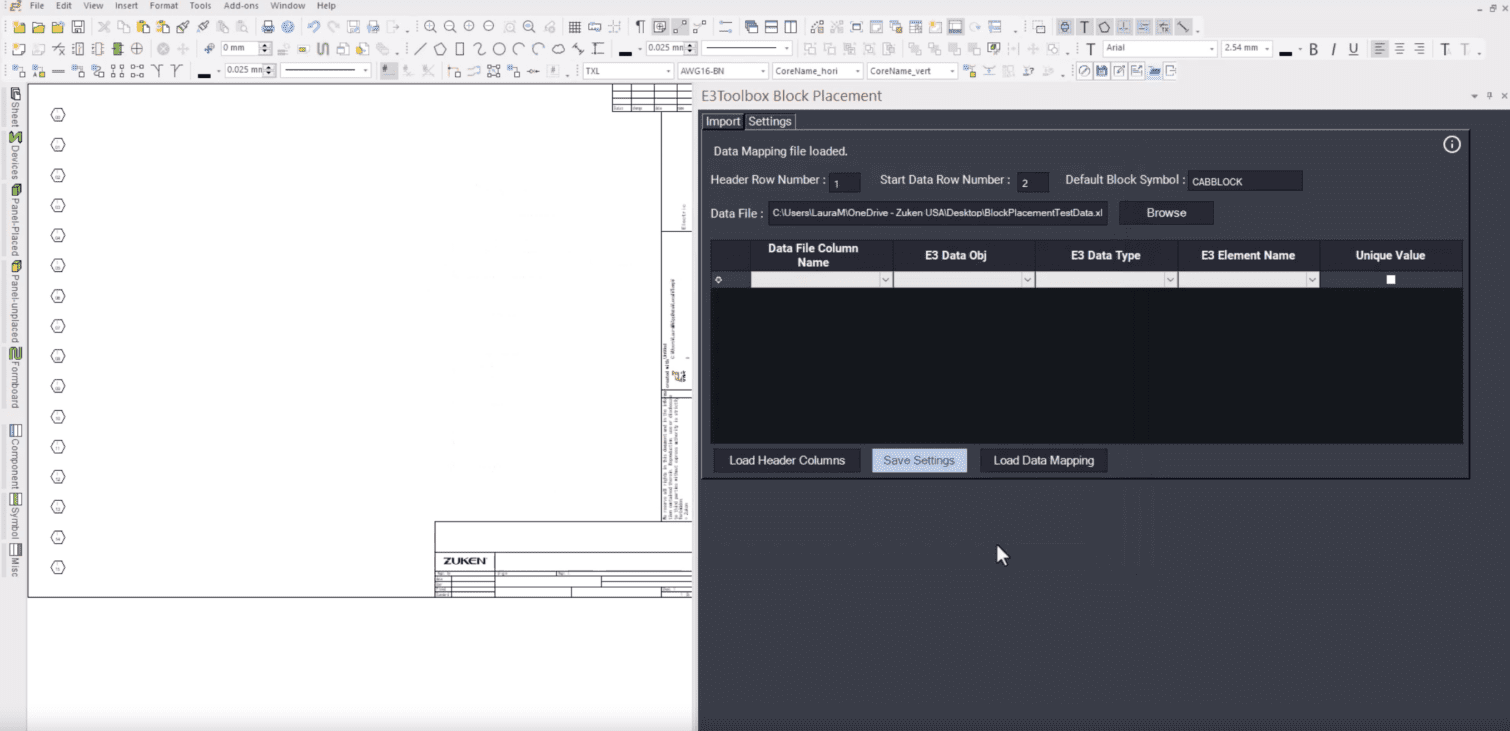This screenshot has height=731, width=1510.
Task: Click the Save Settings button
Action: coord(919,461)
